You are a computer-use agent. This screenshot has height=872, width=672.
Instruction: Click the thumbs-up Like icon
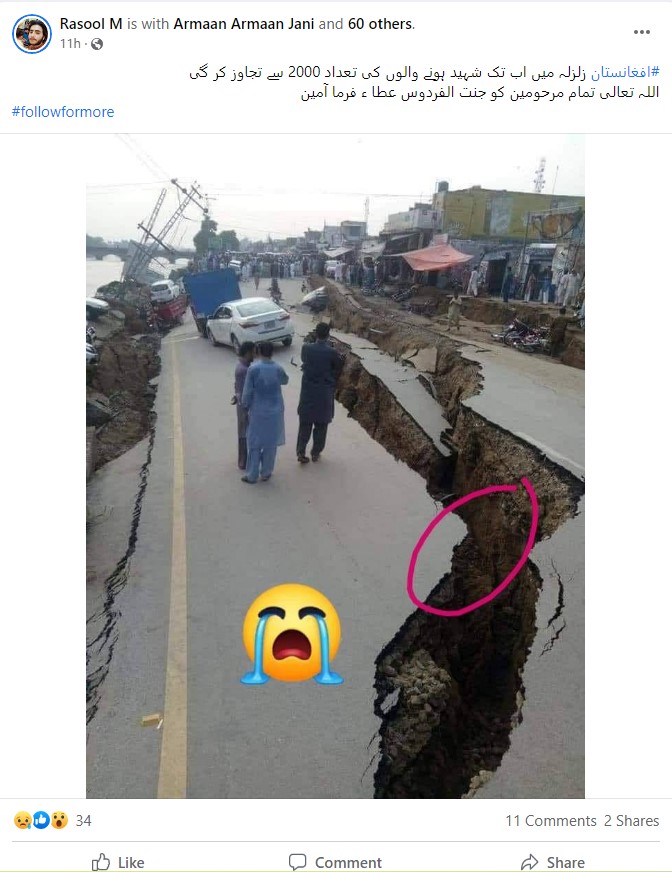[x=101, y=862]
